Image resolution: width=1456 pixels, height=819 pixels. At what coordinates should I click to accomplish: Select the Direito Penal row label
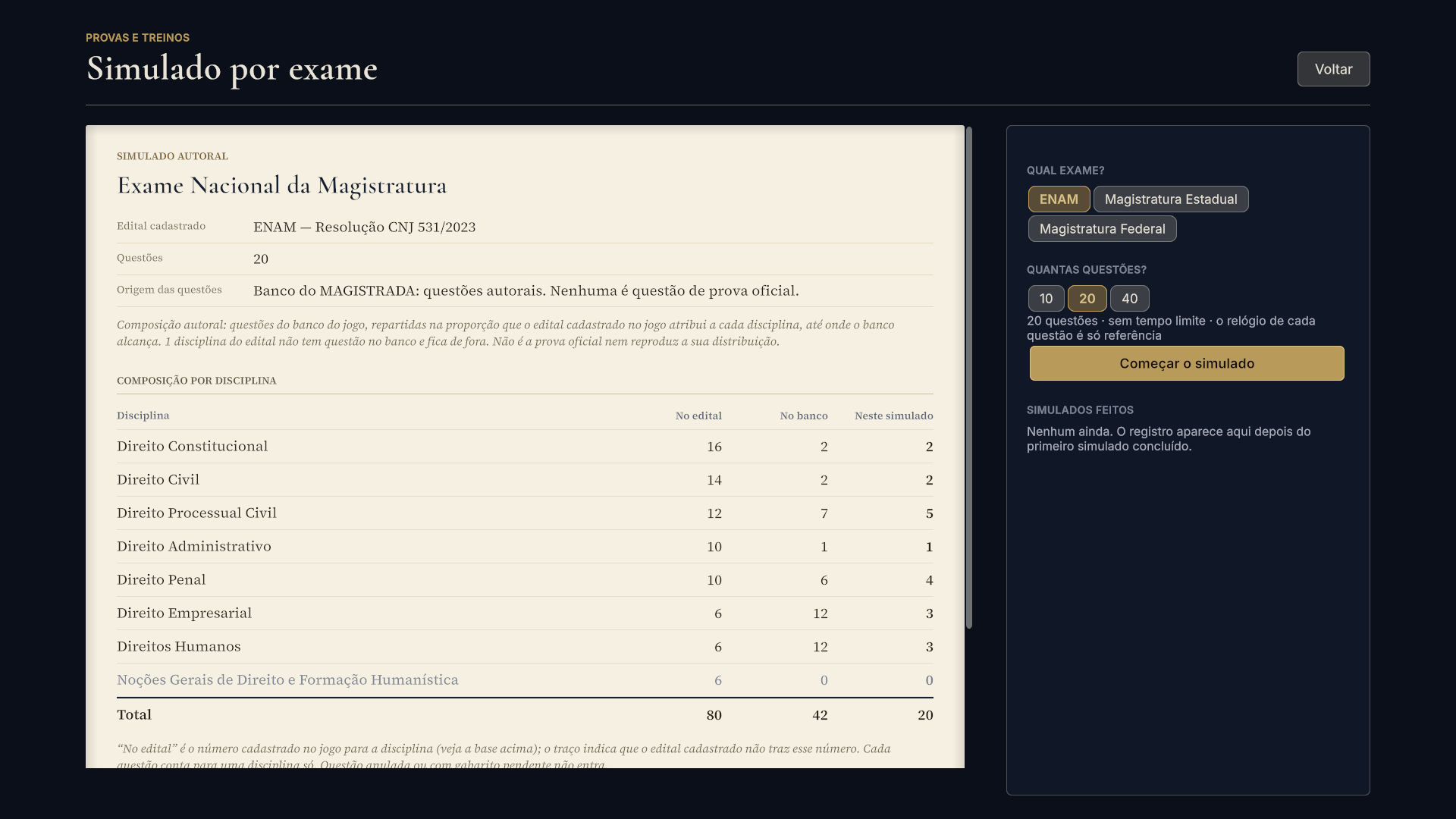click(x=162, y=580)
